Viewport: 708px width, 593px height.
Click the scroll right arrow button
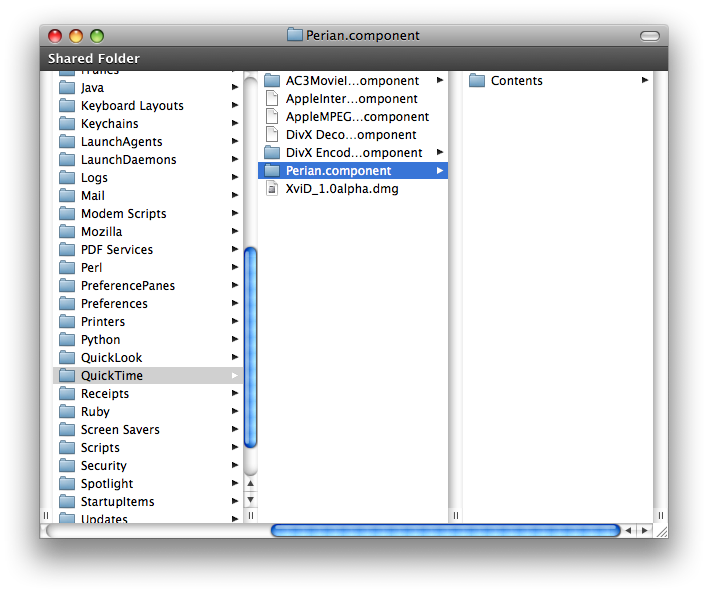(644, 530)
